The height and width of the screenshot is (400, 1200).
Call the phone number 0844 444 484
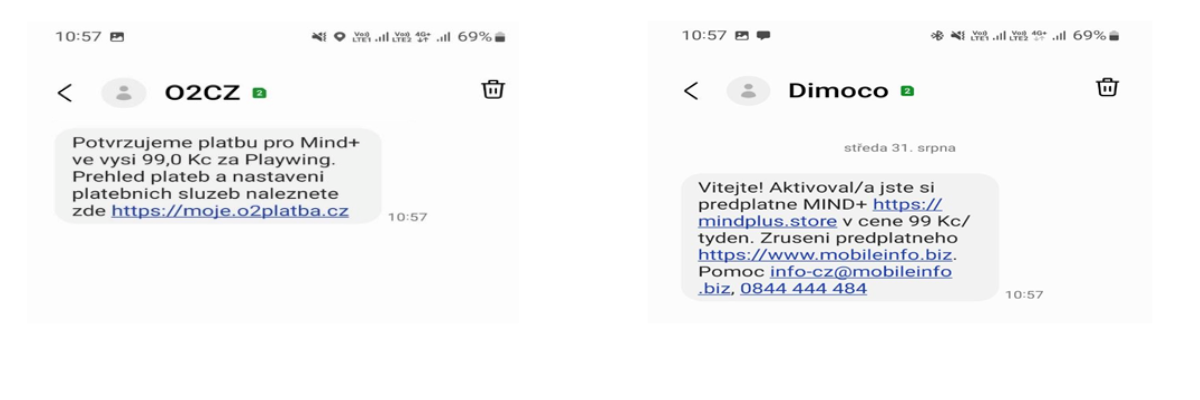[803, 289]
